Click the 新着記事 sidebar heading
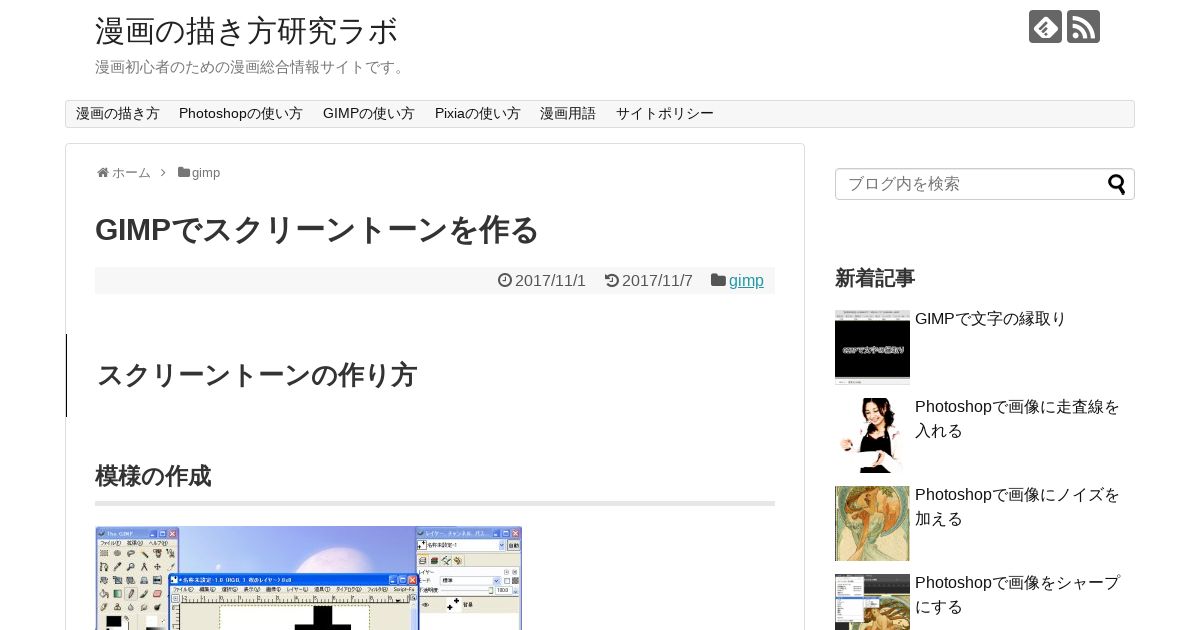The height and width of the screenshot is (630, 1200). pyautogui.click(x=875, y=278)
